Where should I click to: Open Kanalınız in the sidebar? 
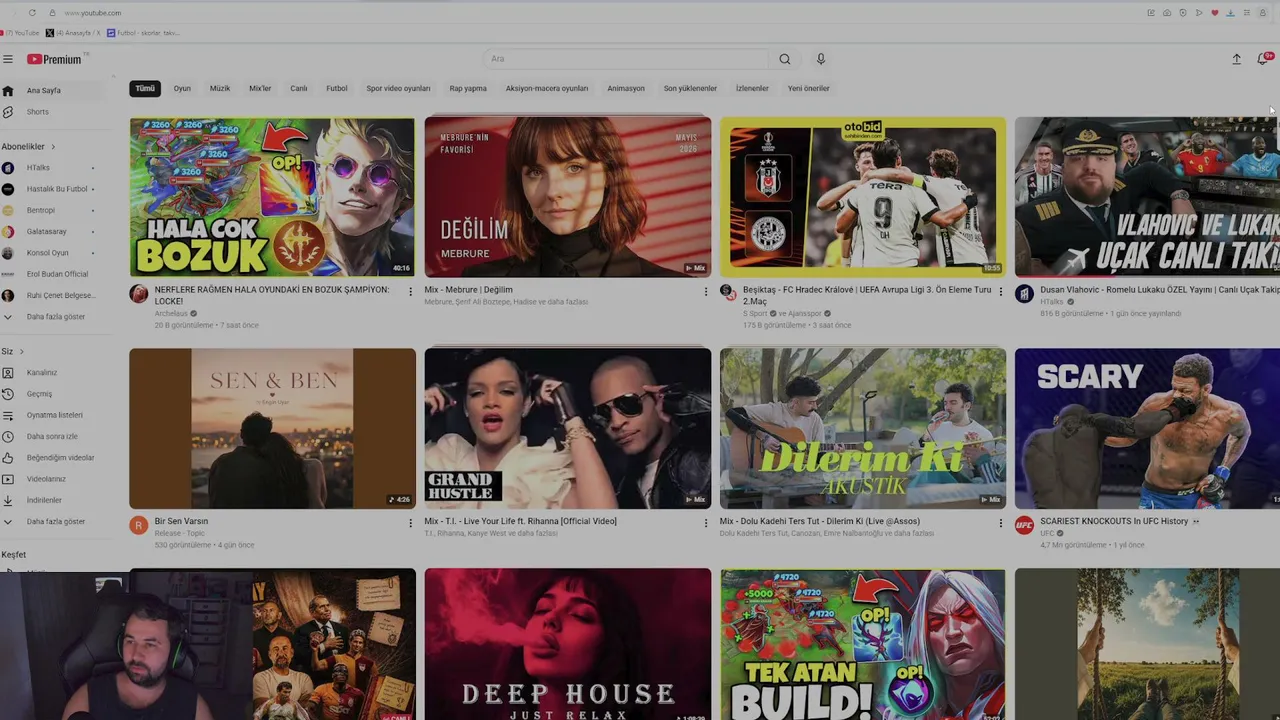tap(52, 373)
